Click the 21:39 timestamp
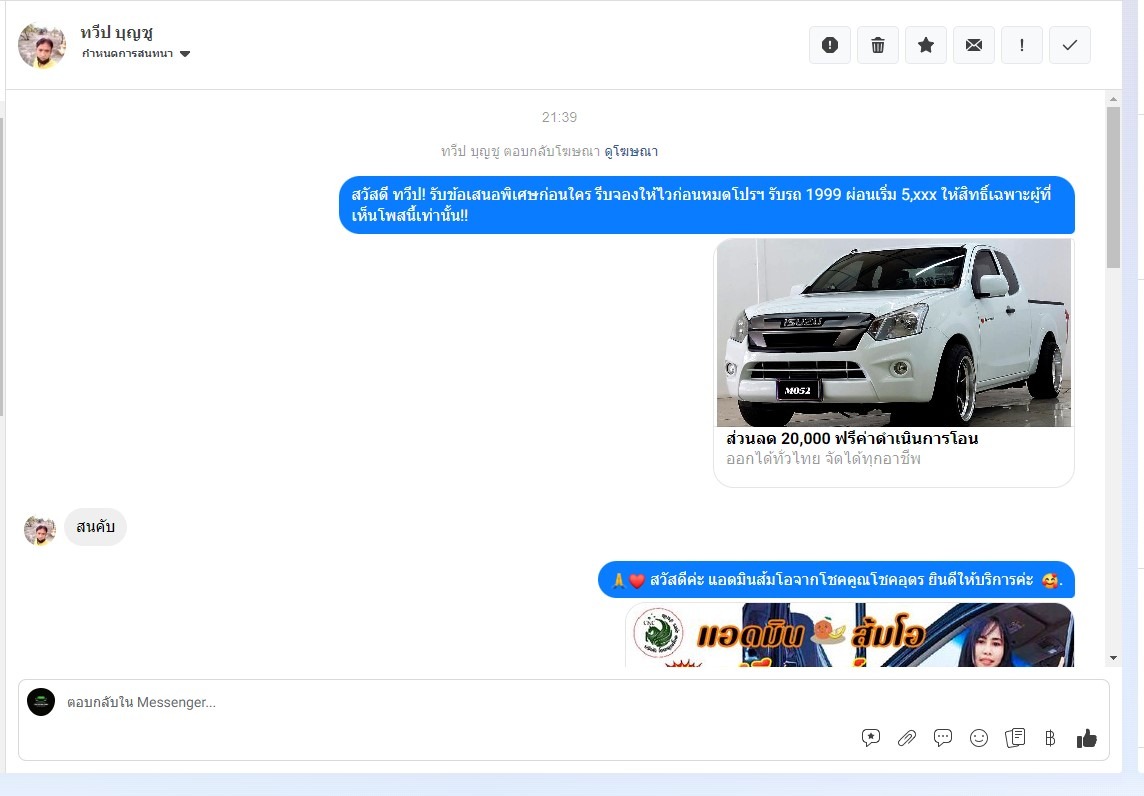The image size is (1144, 796). [560, 117]
